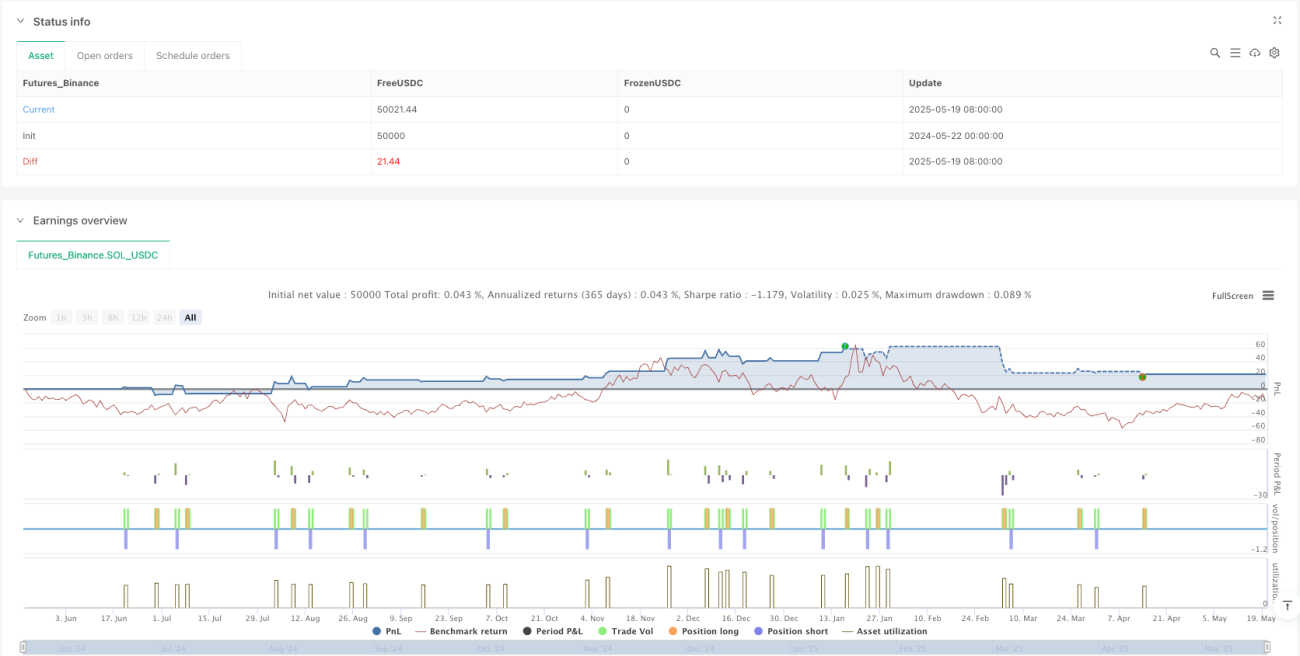Click the Current row link in the table
The height and width of the screenshot is (656, 1300).
[39, 109]
